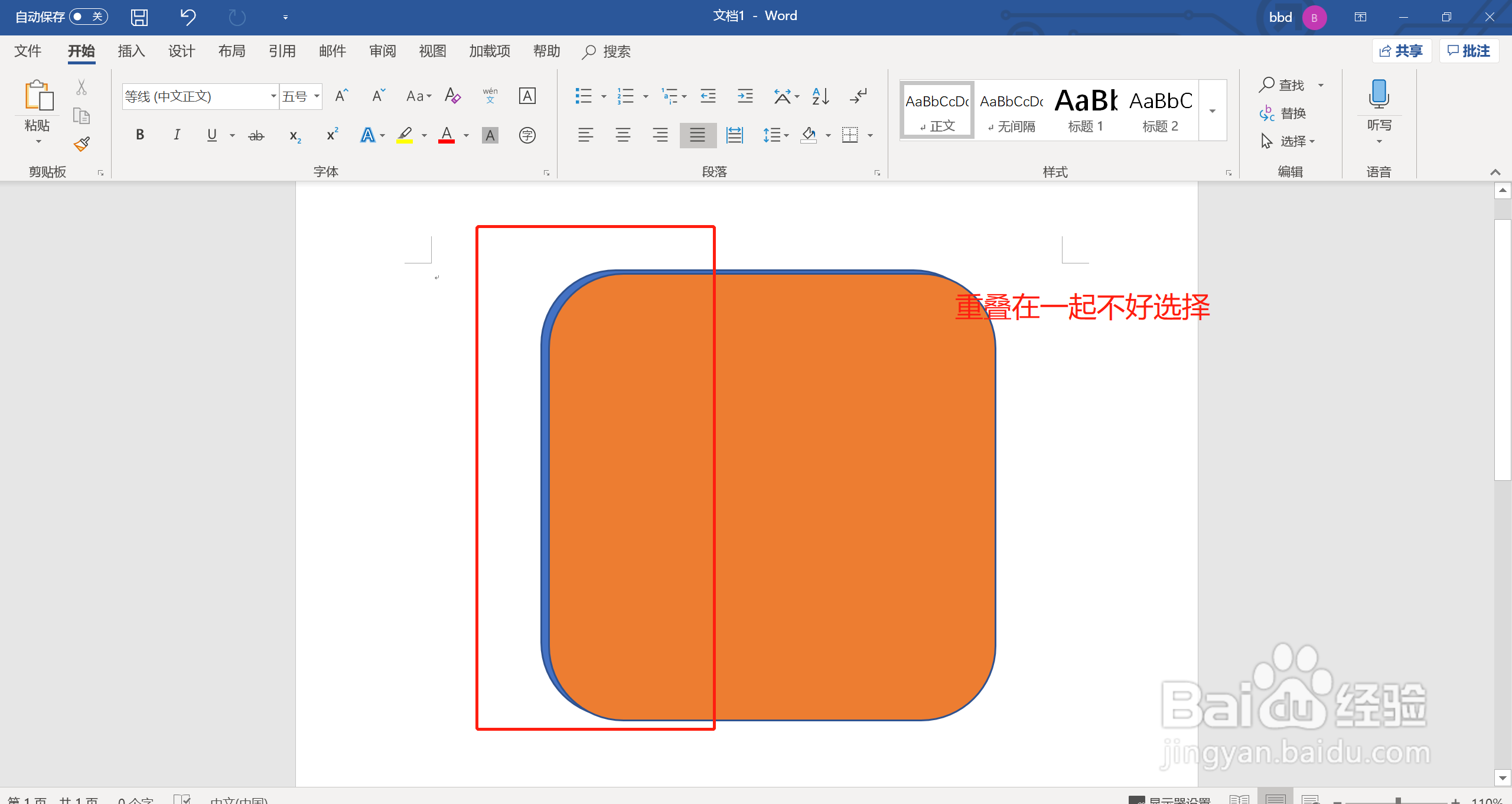The image size is (1512, 804).
Task: Sort text A to Z icon
Action: 820,96
